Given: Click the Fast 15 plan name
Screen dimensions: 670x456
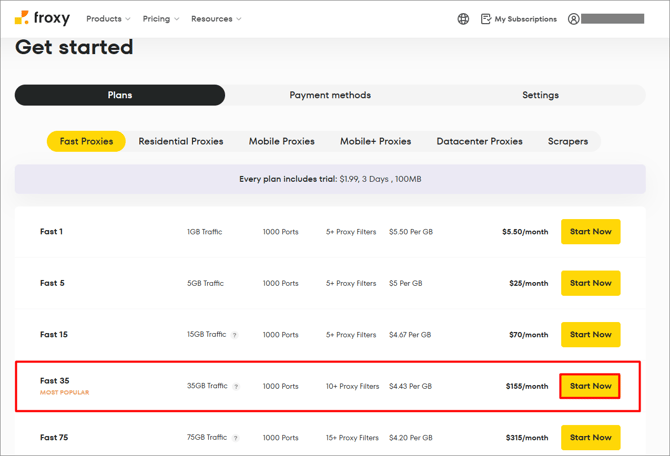Looking at the screenshot, I should pos(54,335).
